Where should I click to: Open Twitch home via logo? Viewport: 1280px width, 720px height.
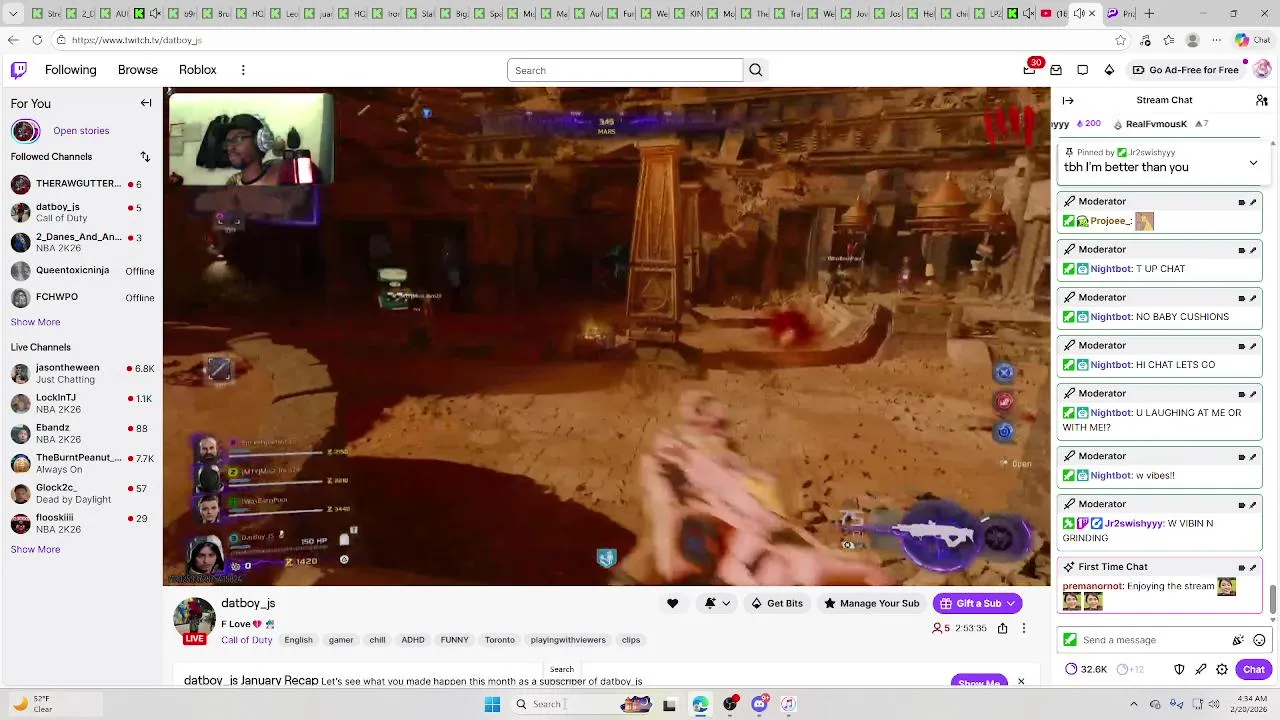tap(19, 70)
